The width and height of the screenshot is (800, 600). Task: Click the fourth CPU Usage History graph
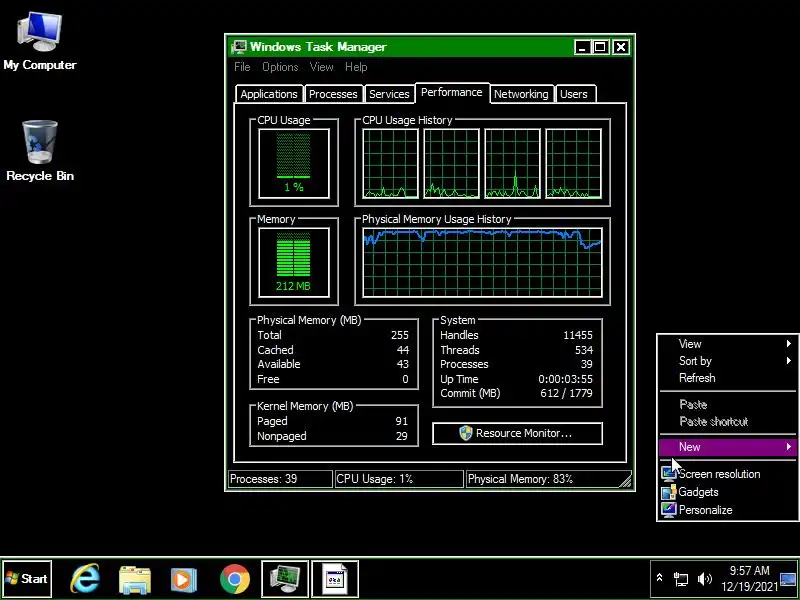tap(573, 163)
